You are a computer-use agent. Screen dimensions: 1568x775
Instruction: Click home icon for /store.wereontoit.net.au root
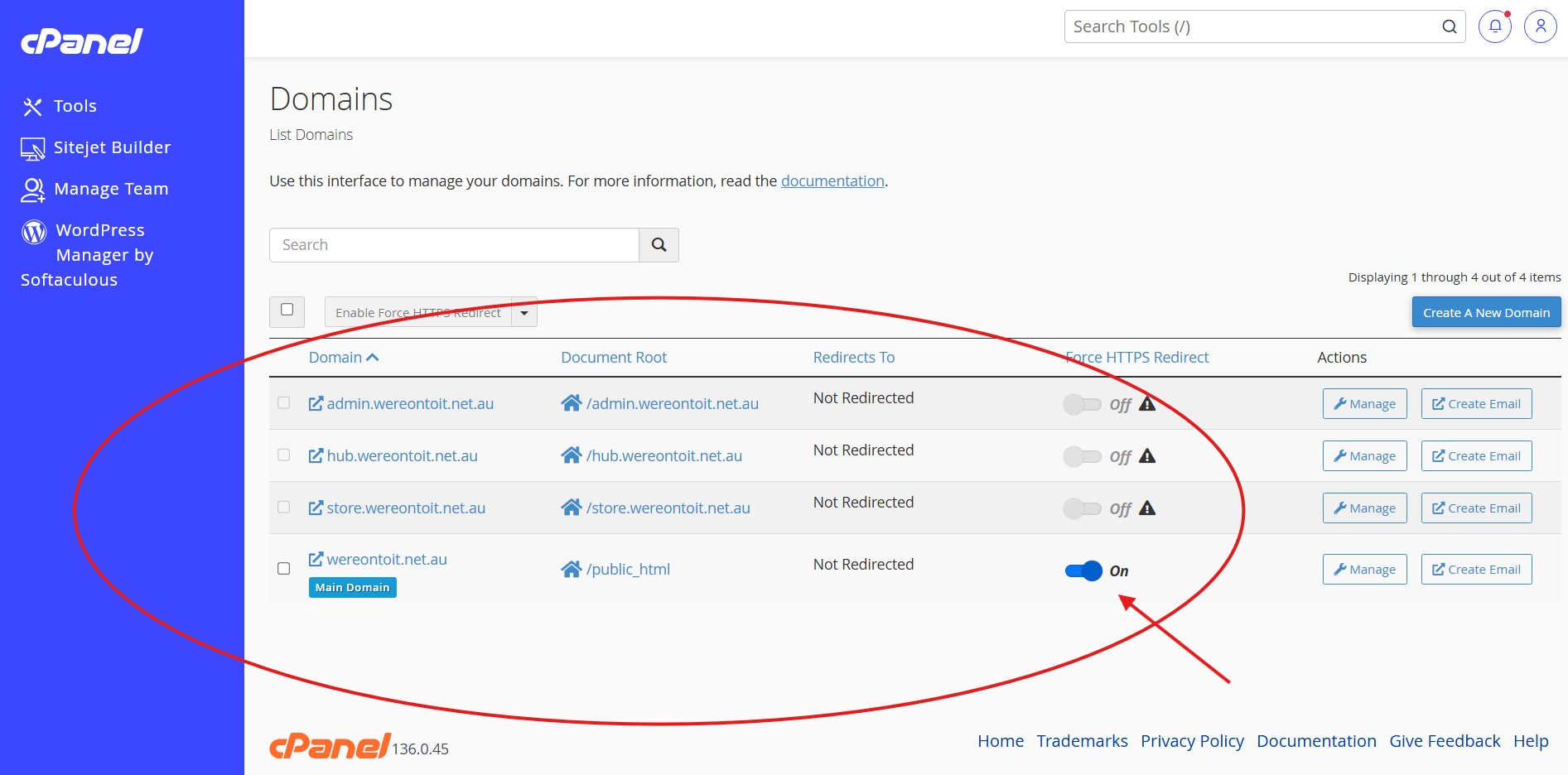coord(572,508)
